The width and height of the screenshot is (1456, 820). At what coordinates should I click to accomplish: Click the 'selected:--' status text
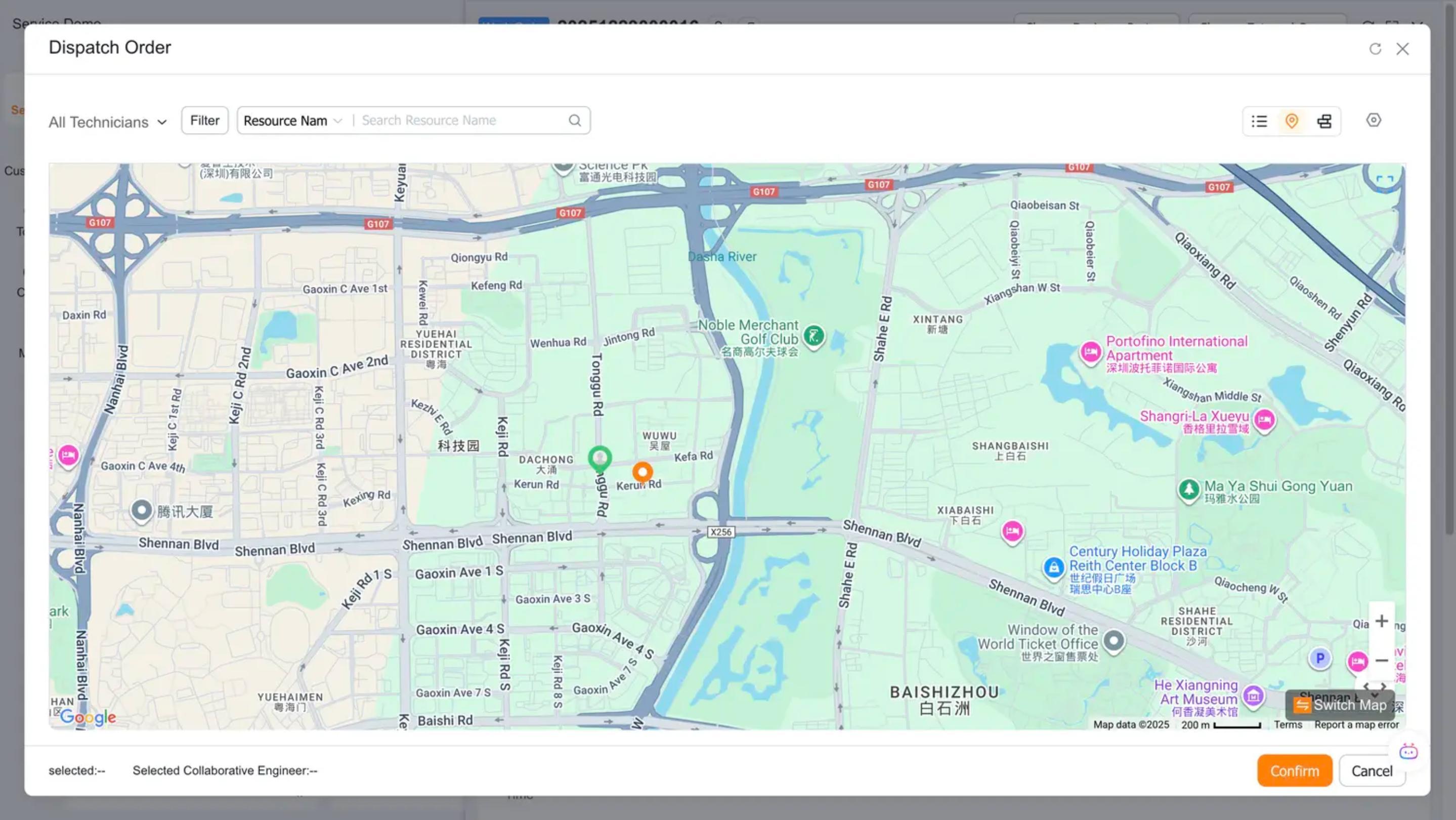click(x=77, y=771)
